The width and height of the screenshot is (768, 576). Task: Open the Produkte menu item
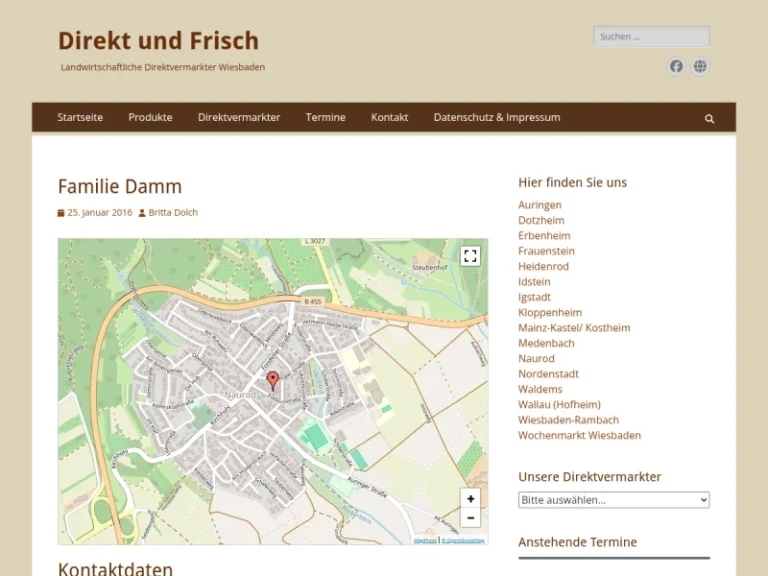(x=150, y=118)
